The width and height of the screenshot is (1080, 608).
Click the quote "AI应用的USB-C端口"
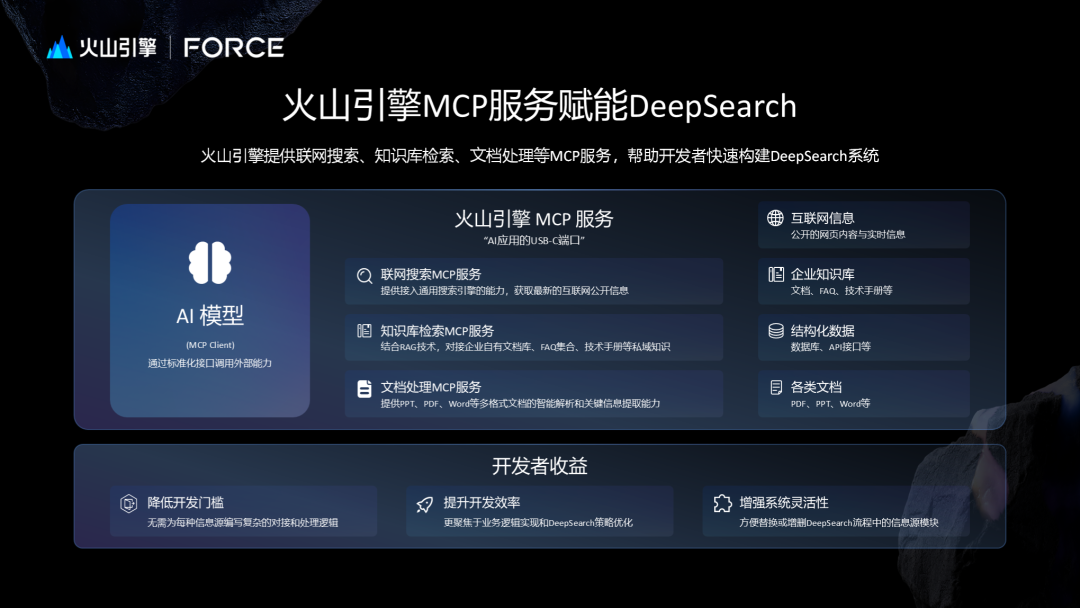(x=534, y=240)
